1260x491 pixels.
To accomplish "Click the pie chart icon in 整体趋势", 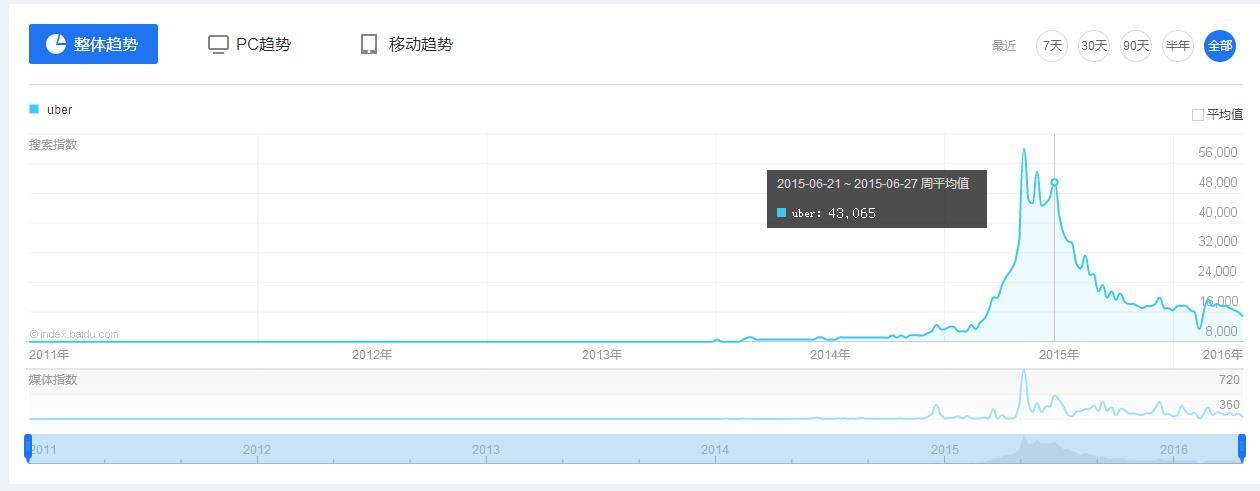I will (56, 44).
